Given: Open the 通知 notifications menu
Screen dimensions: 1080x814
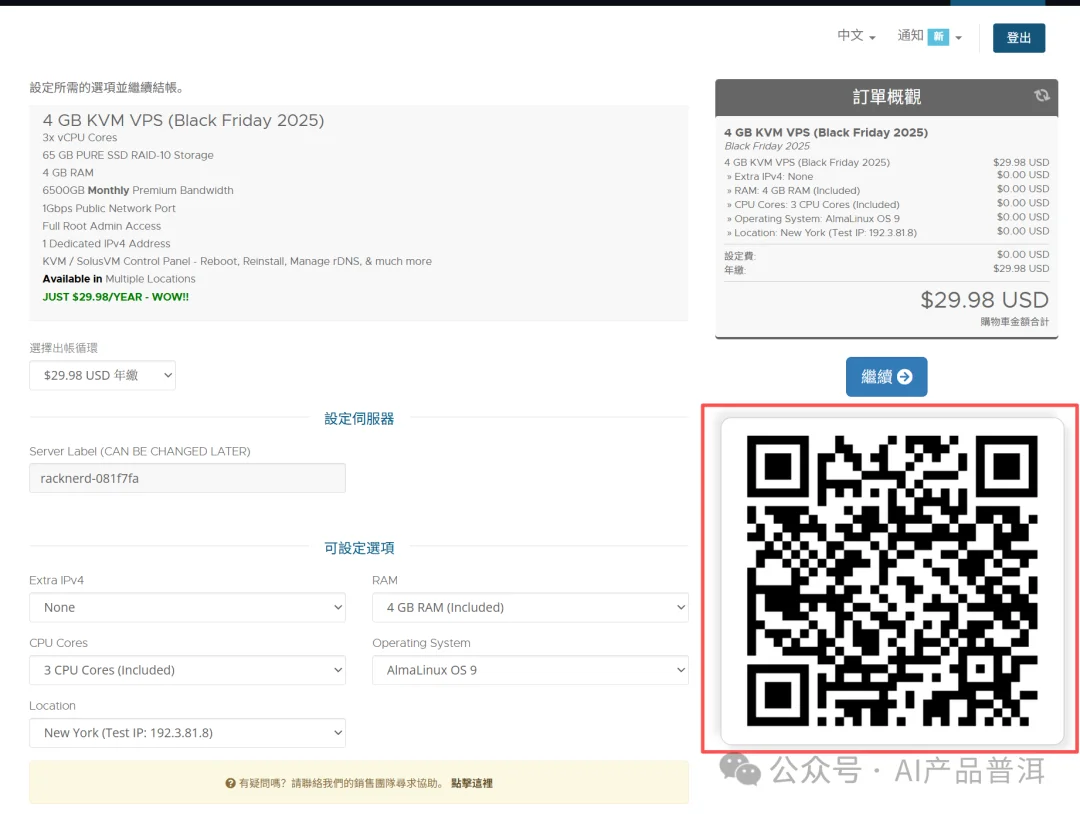Looking at the screenshot, I should point(929,36).
